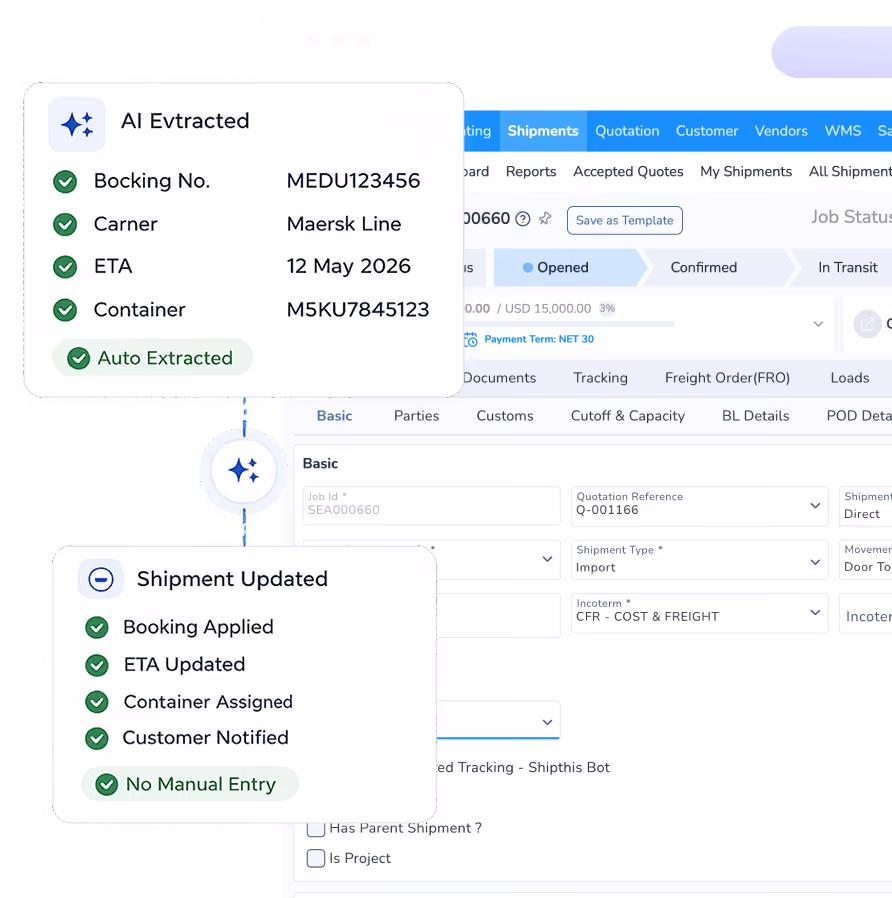Click the check icon in Auto Extracted badge
This screenshot has height=898, width=892.
click(x=78, y=359)
